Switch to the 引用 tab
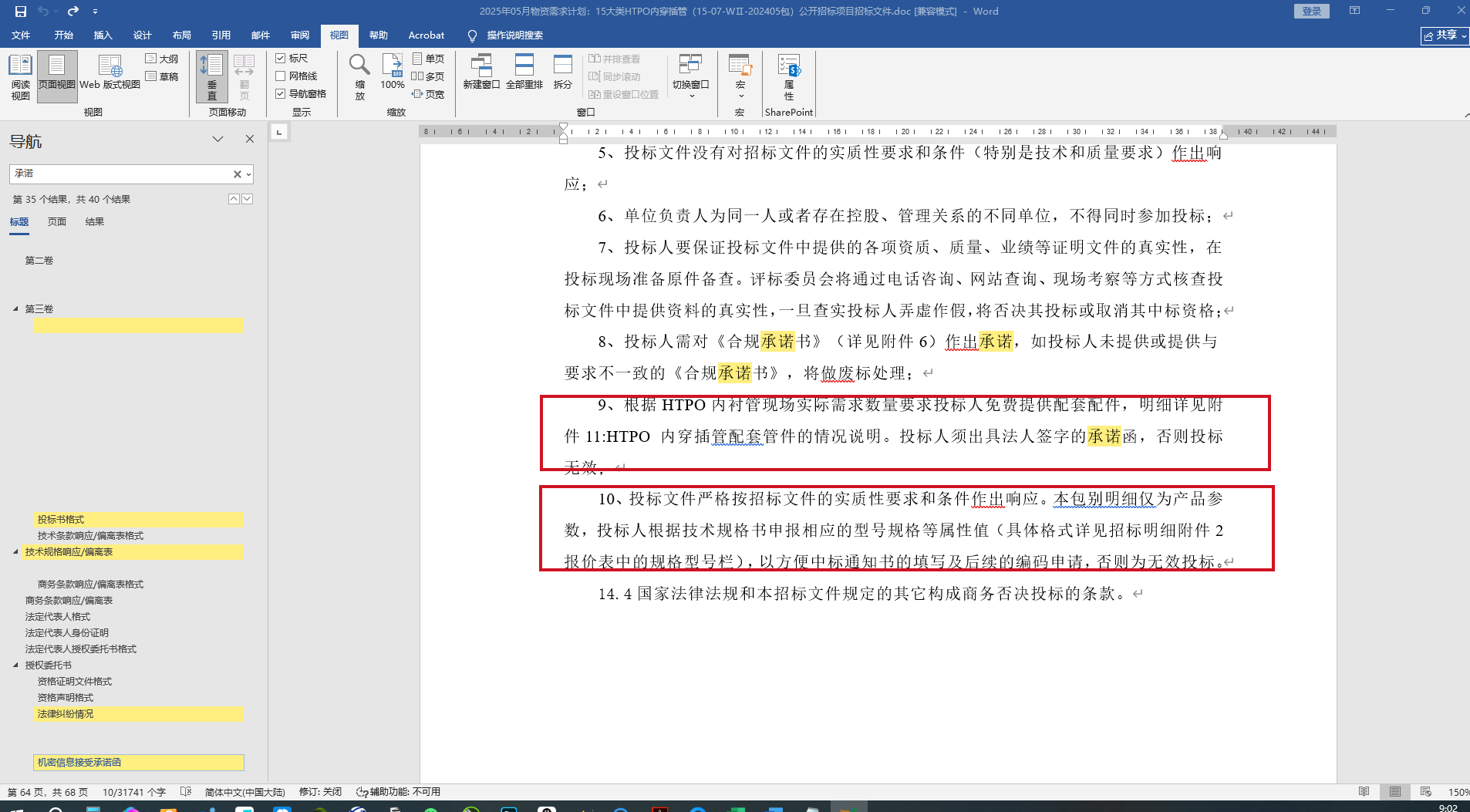 pyautogui.click(x=221, y=35)
